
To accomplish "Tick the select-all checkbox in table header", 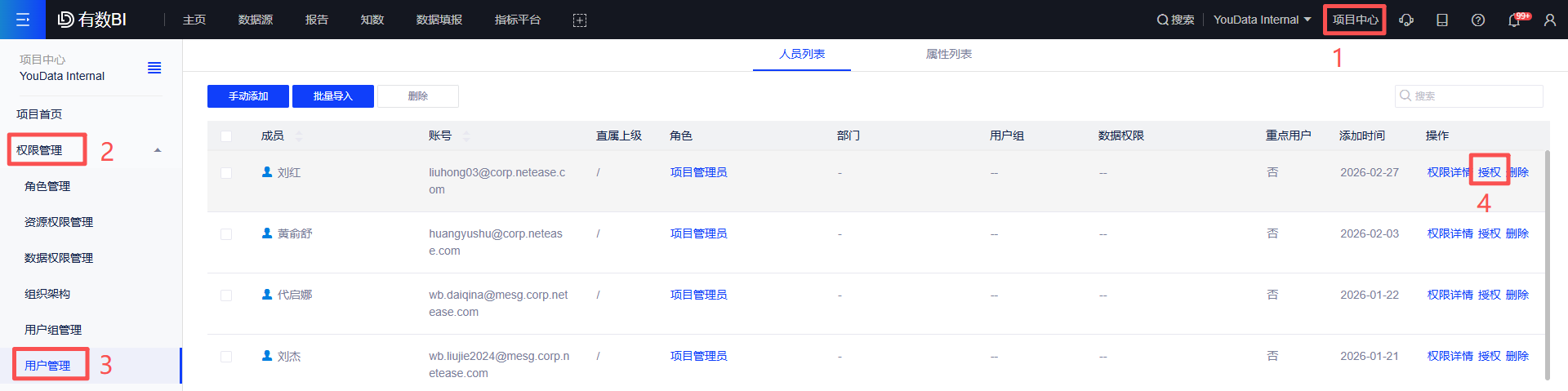I will tap(226, 136).
